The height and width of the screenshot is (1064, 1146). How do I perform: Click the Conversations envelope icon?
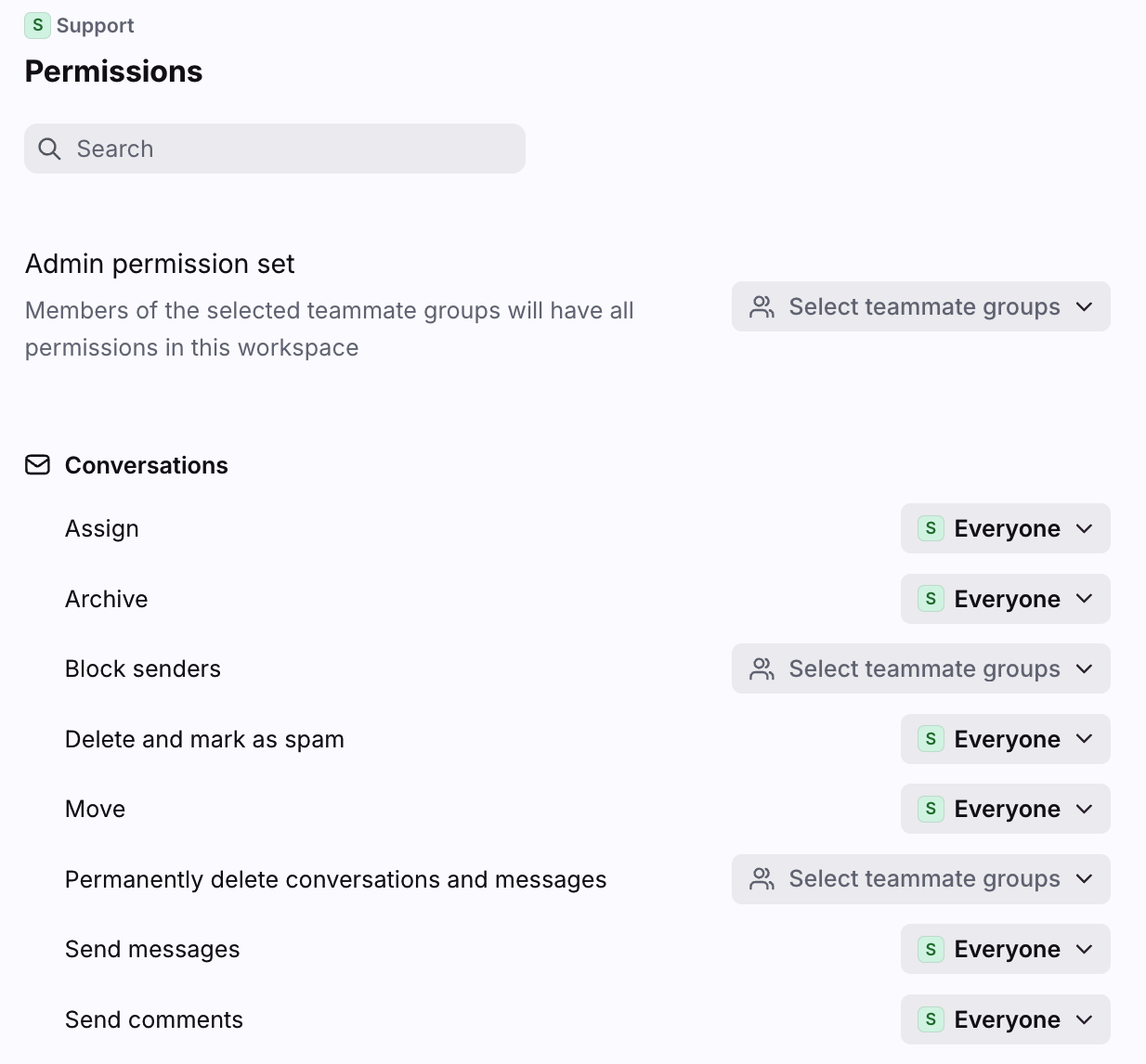click(37, 465)
